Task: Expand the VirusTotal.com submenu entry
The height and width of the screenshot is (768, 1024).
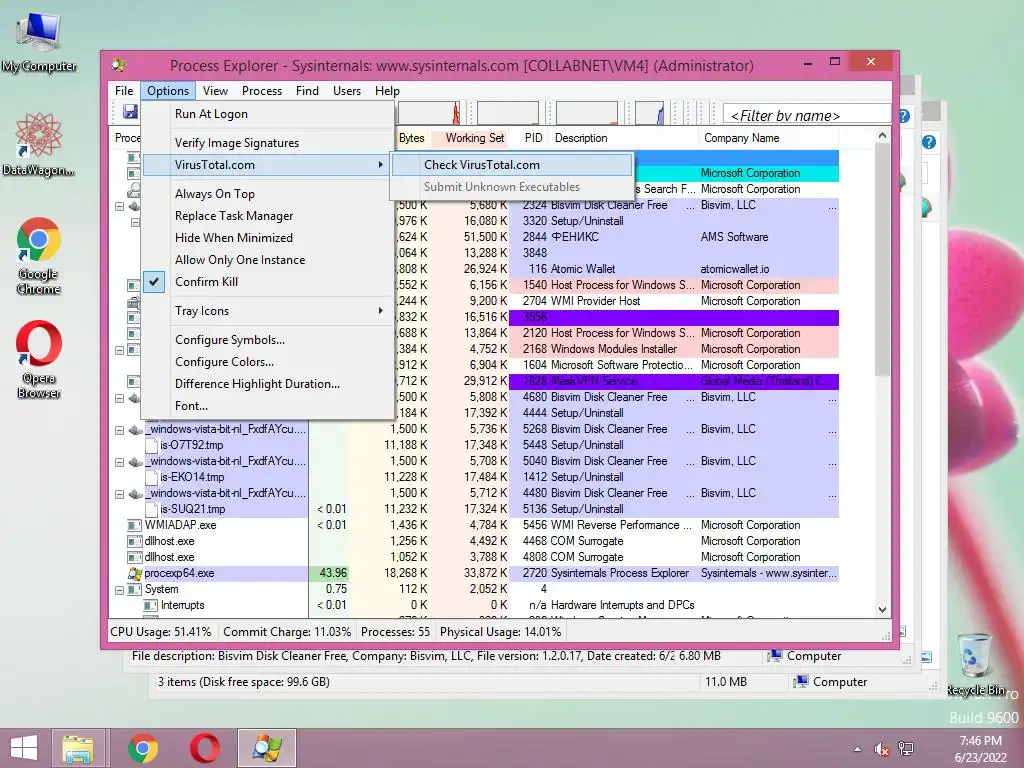Action: pyautogui.click(x=267, y=165)
